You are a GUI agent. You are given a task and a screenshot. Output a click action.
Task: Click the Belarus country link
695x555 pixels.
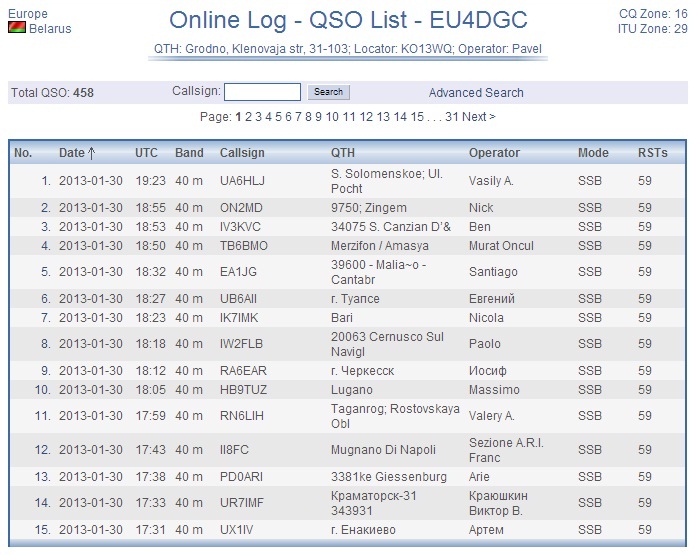pyautogui.click(x=50, y=29)
